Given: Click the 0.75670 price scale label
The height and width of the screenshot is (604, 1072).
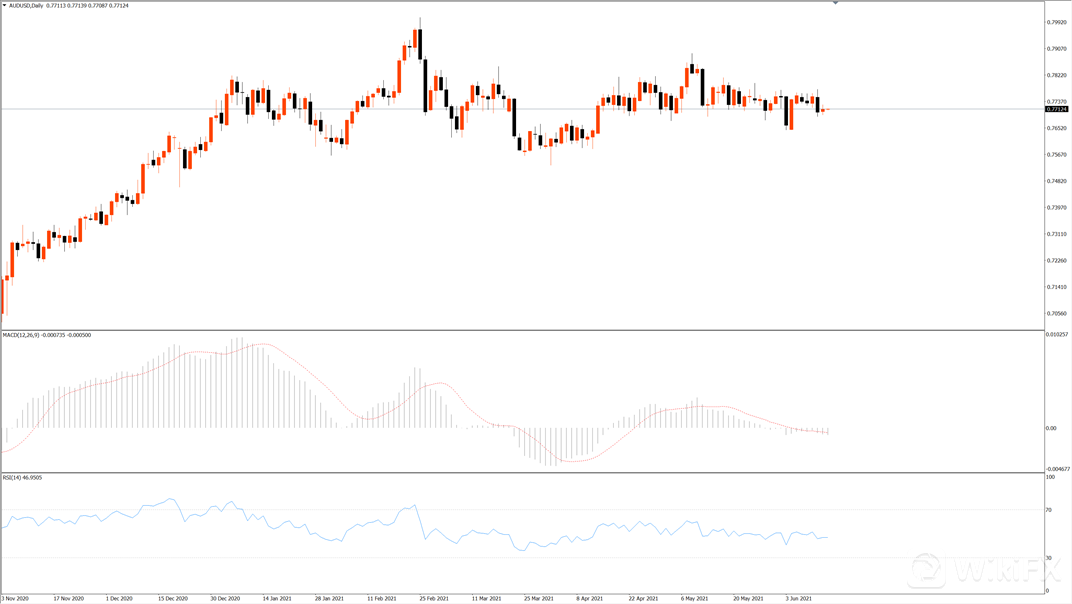Looking at the screenshot, I should coord(1056,155).
